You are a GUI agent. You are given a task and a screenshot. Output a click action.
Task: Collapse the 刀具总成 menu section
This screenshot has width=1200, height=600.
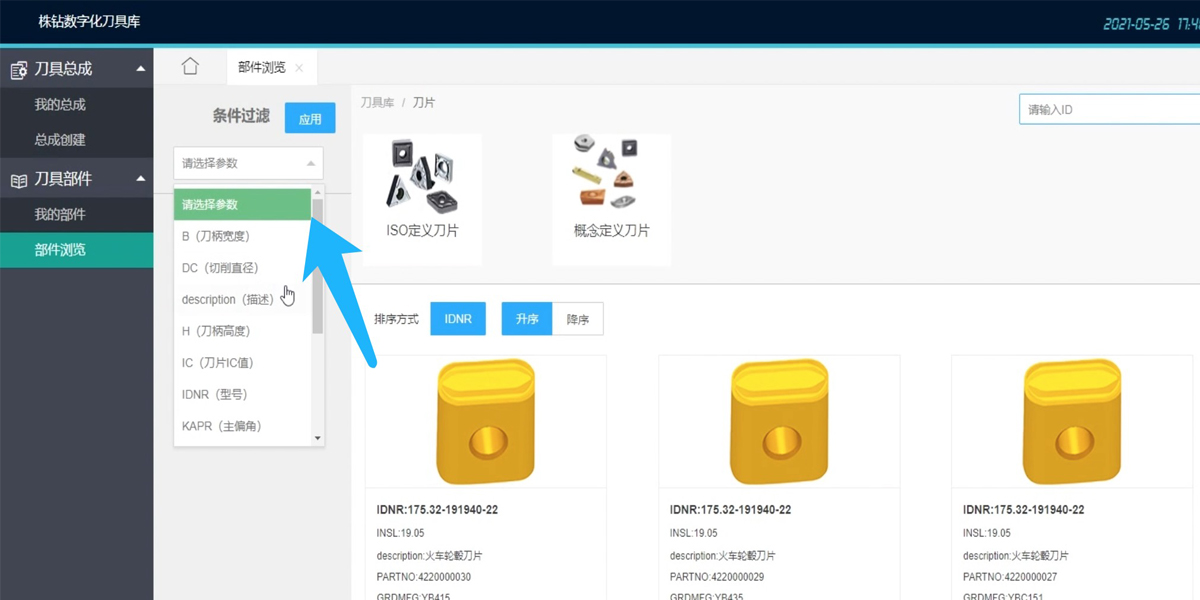point(140,69)
